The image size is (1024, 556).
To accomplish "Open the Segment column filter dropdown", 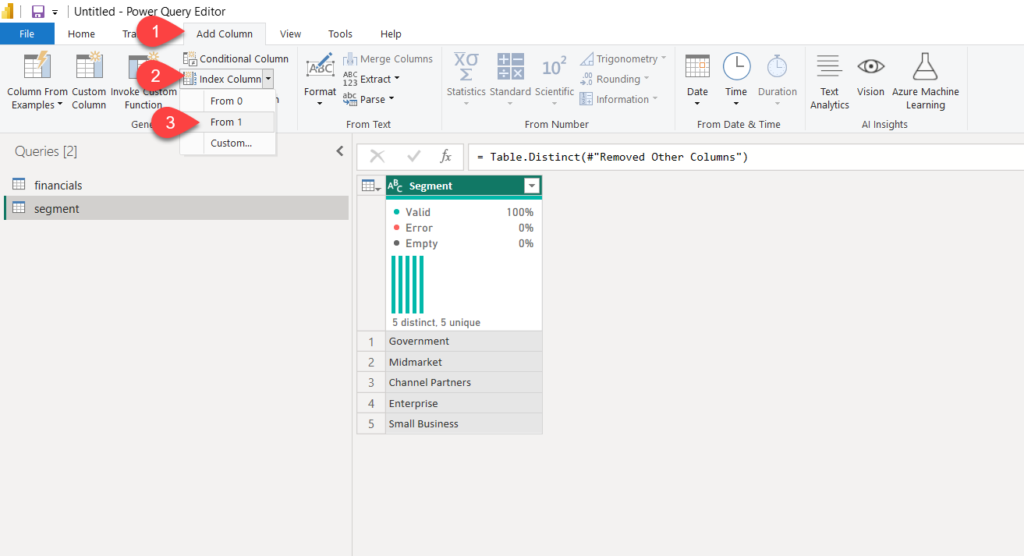I will 532,186.
